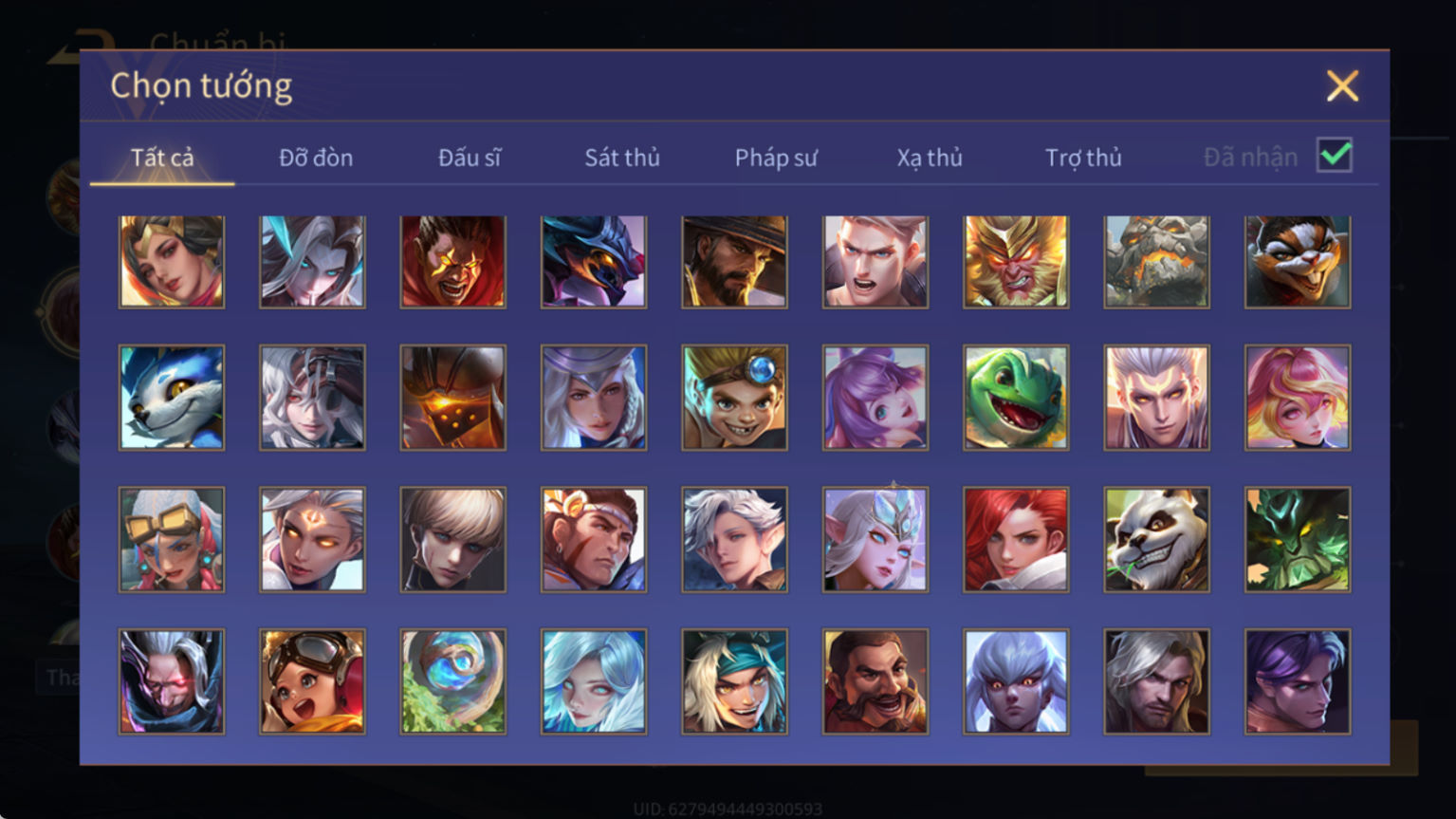Select the blue fox hero portrait
The image size is (1456, 819).
[172, 398]
